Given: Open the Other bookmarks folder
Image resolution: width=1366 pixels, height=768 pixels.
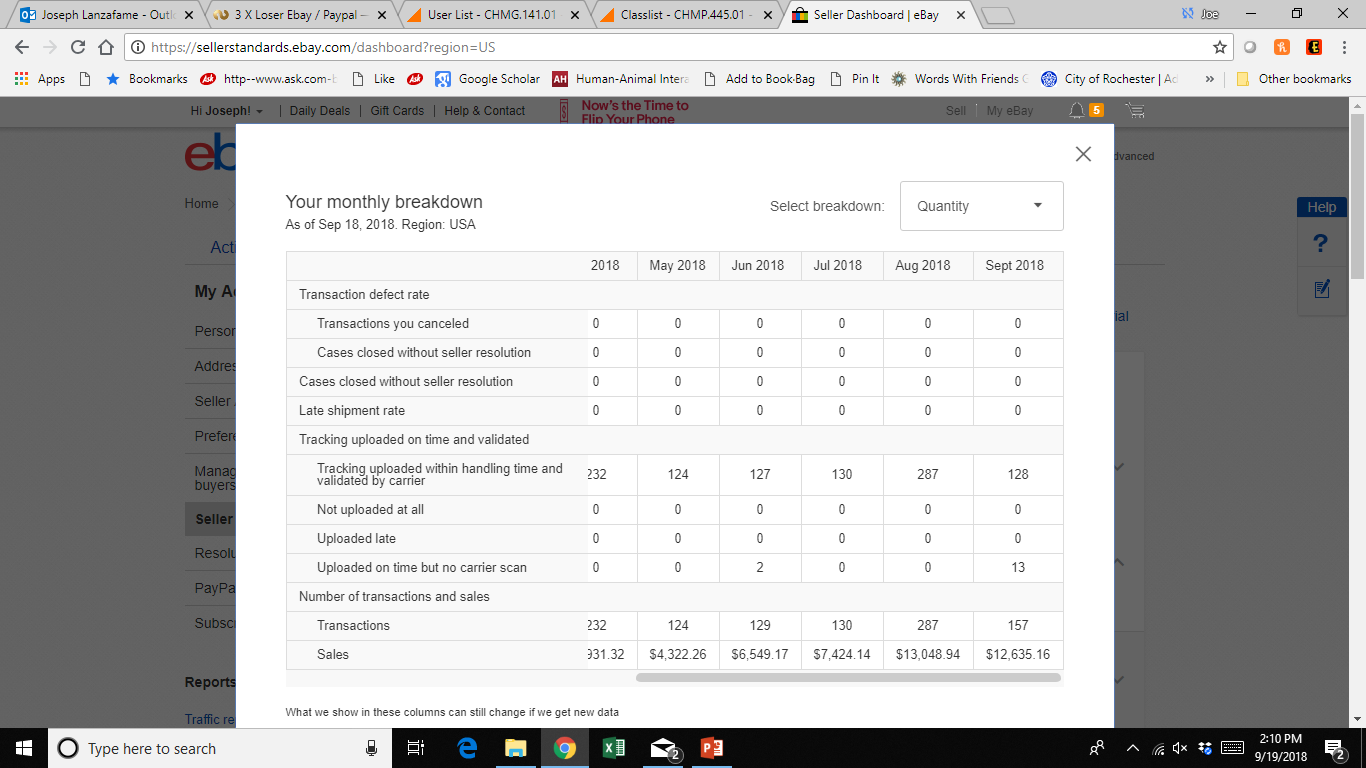Looking at the screenshot, I should pyautogui.click(x=1294, y=78).
